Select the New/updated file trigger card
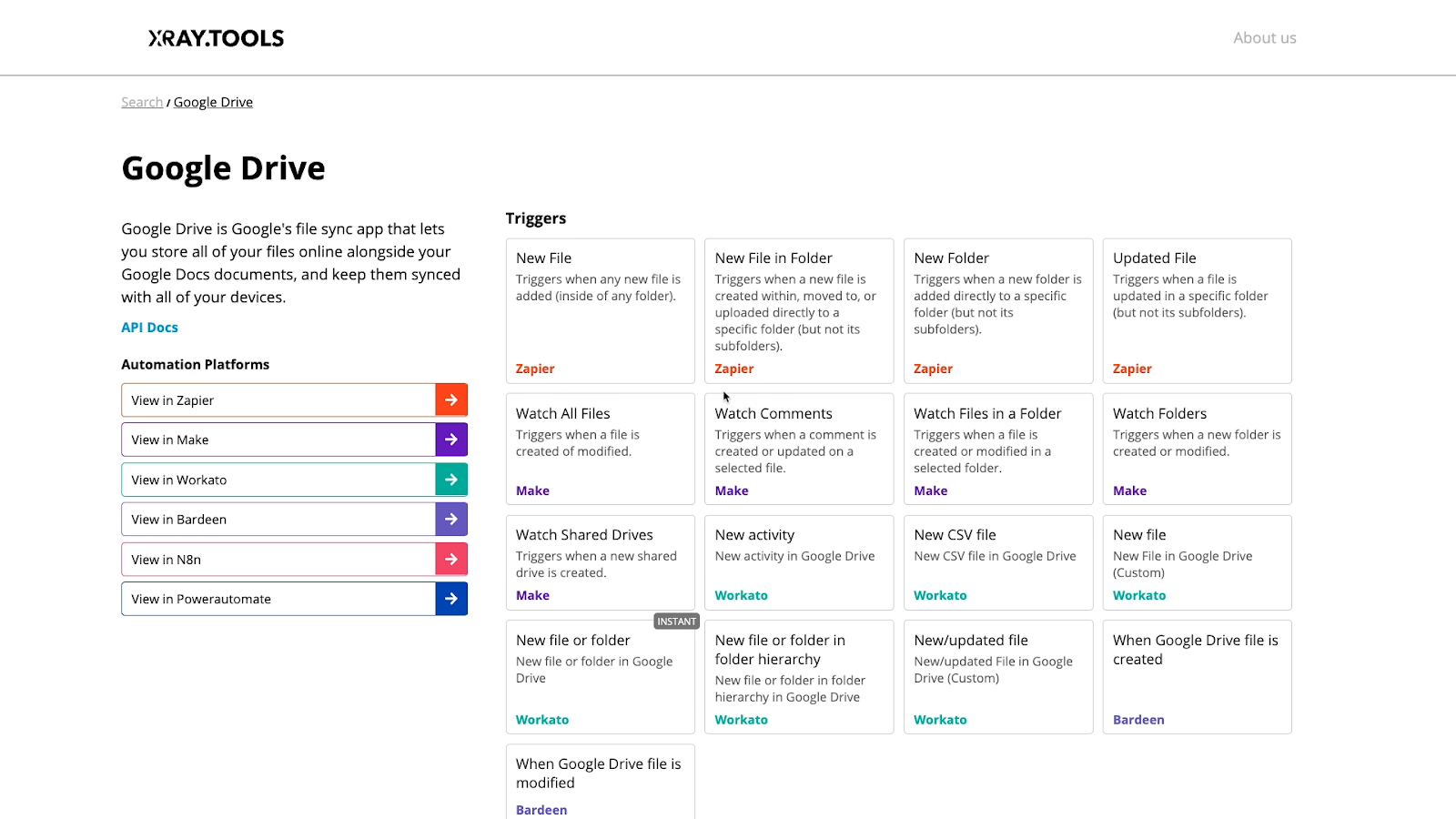1456x819 pixels. [998, 678]
